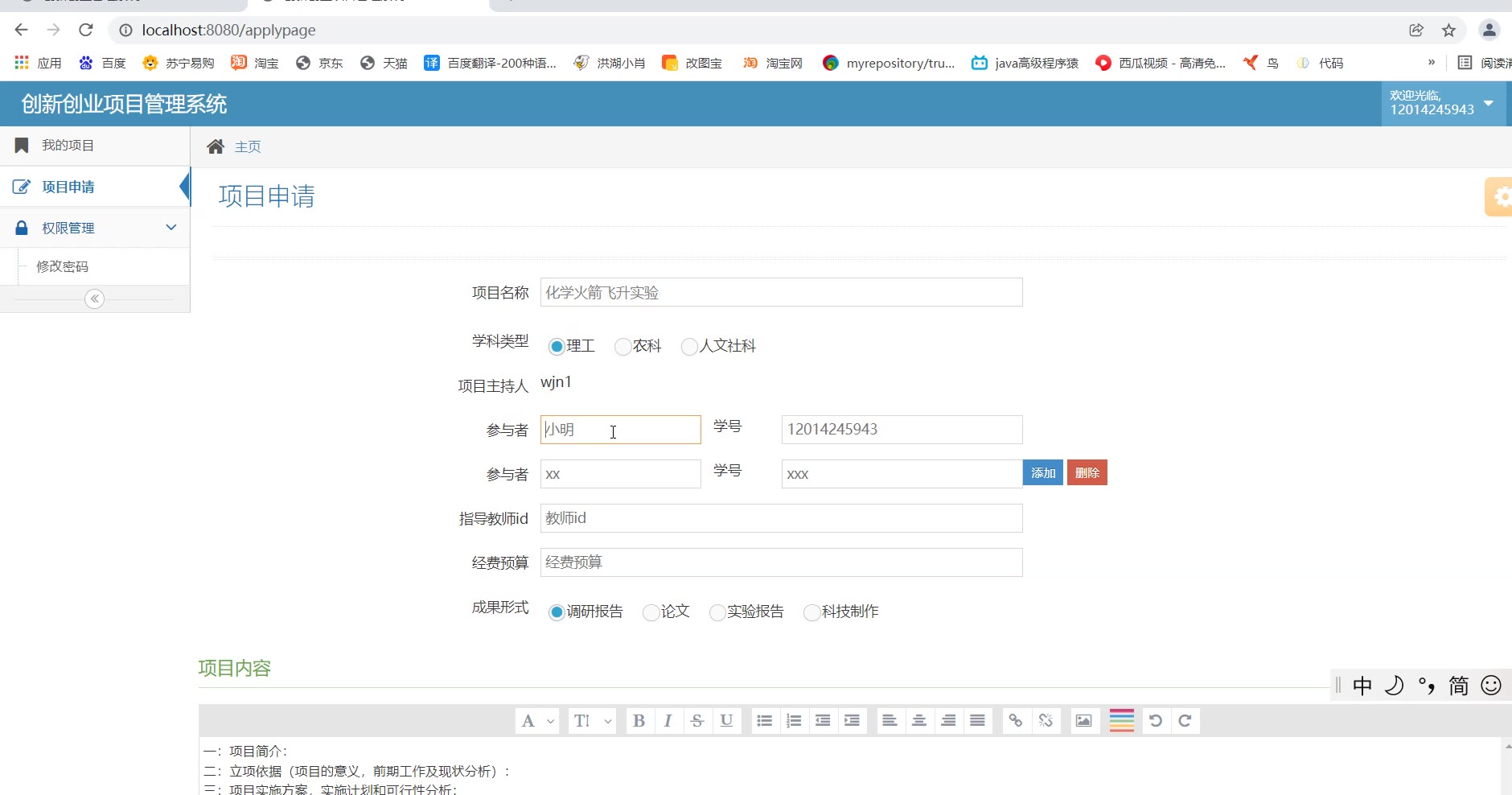This screenshot has height=795, width=1512.
Task: Toggle Underline in editor toolbar
Action: point(726,721)
